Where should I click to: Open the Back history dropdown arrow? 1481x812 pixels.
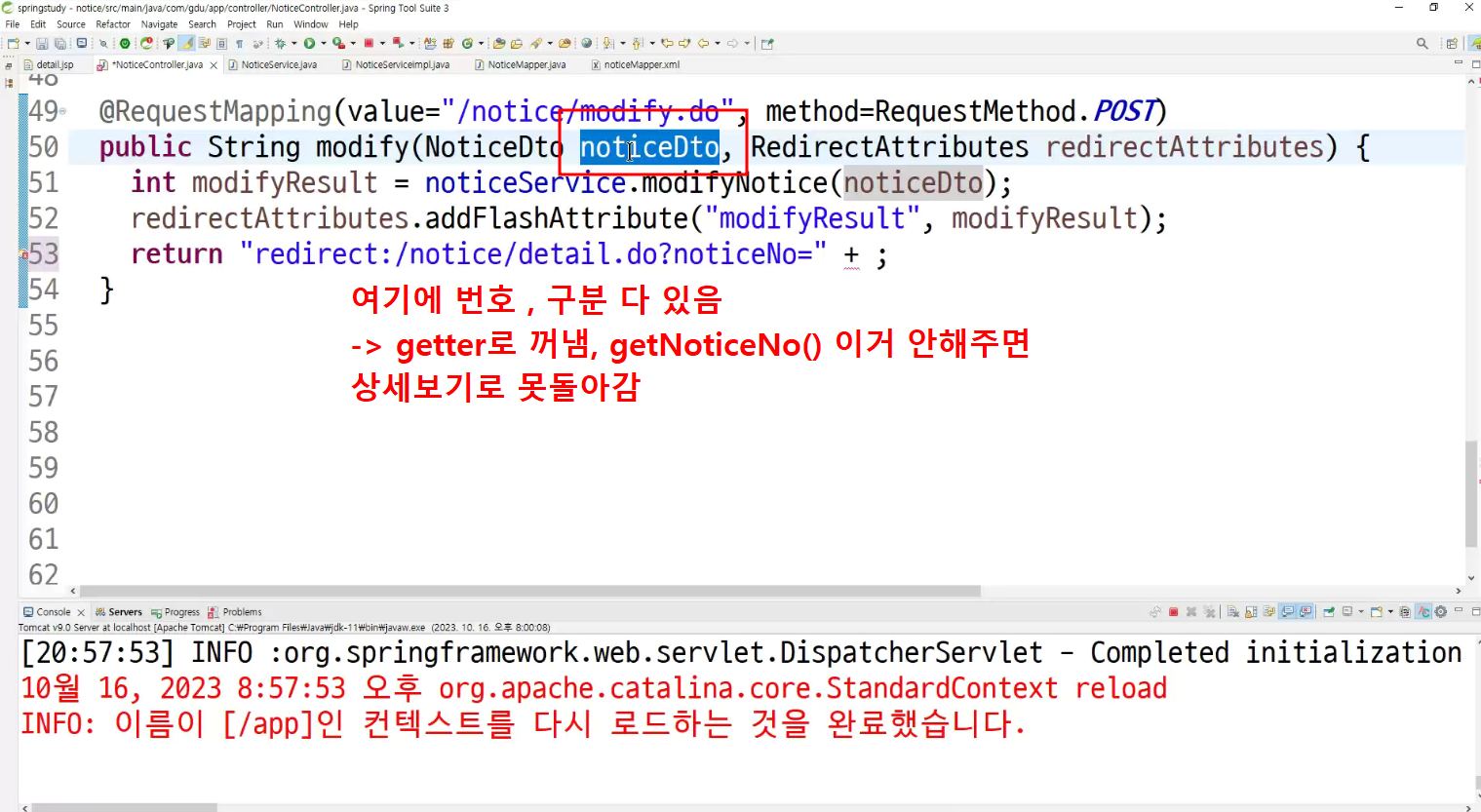point(718,44)
